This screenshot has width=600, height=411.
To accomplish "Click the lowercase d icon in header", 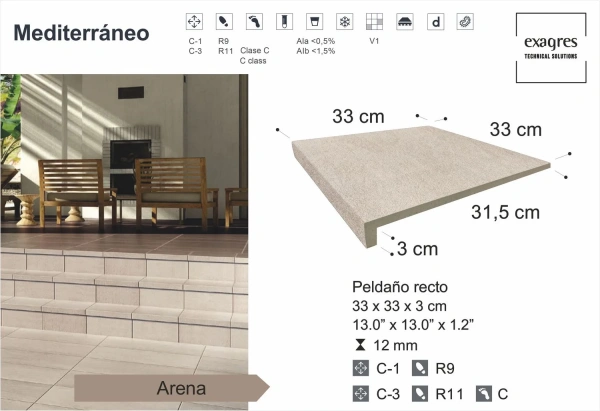I will [435, 21].
